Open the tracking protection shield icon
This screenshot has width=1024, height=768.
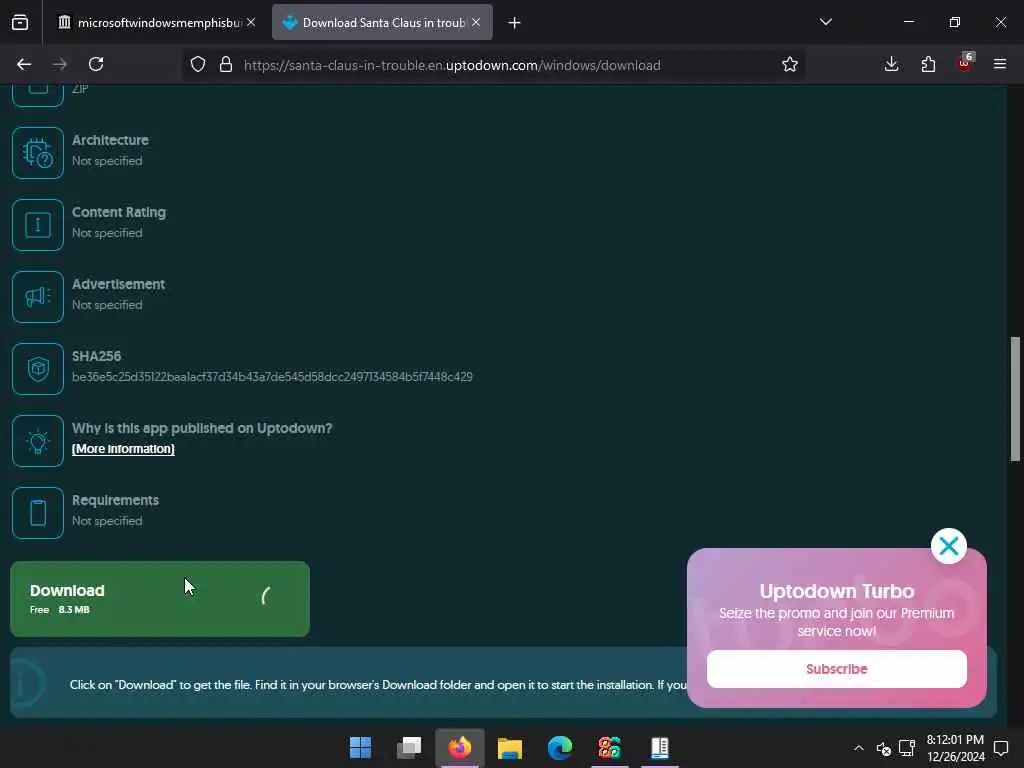(x=198, y=65)
